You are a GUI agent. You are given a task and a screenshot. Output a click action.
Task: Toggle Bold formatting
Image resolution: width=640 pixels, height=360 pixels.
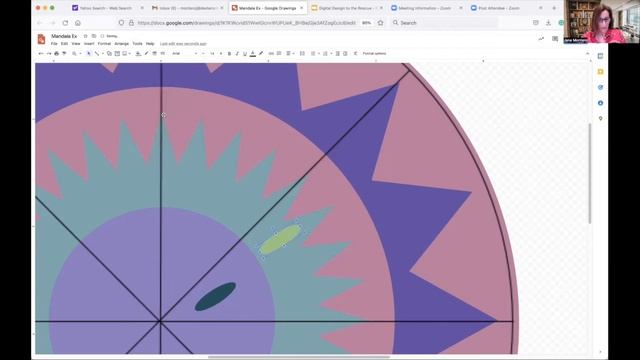click(229, 53)
